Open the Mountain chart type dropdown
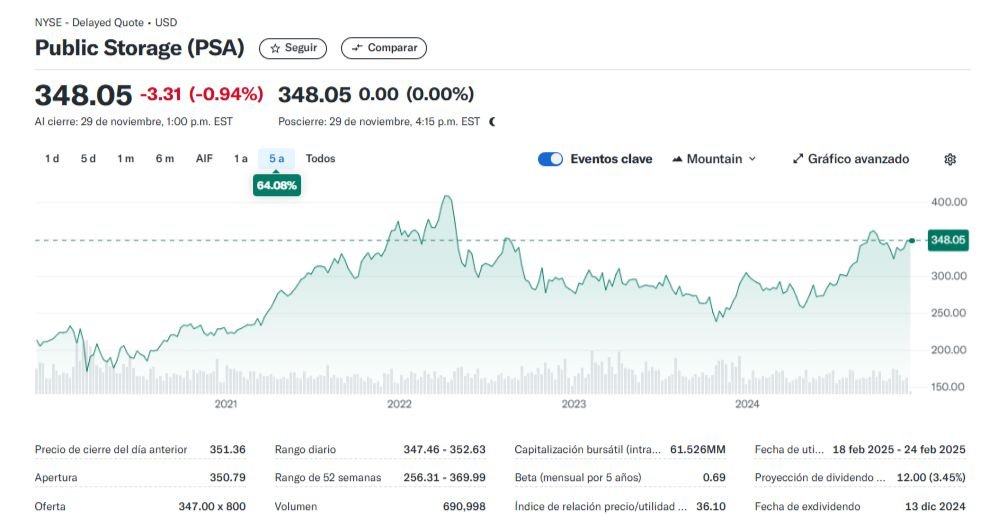Image resolution: width=985 pixels, height=514 pixels. (714, 160)
